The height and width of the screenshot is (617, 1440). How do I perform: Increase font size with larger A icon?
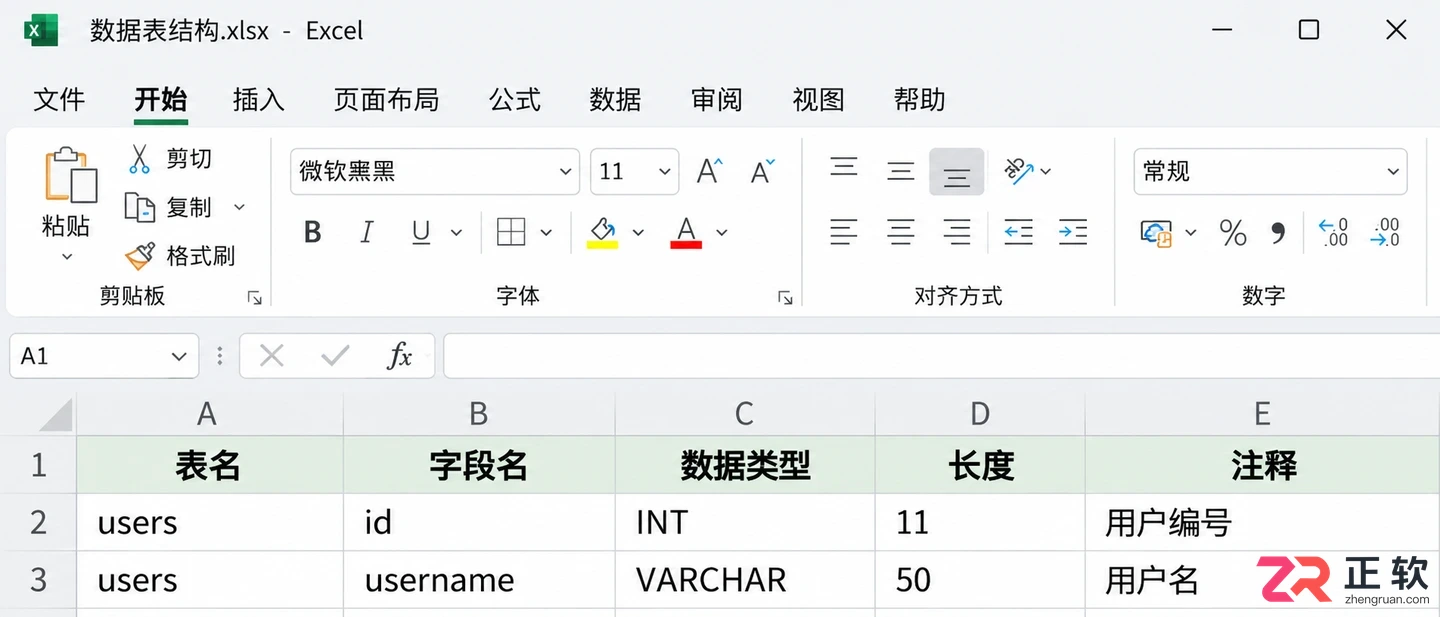pos(709,171)
